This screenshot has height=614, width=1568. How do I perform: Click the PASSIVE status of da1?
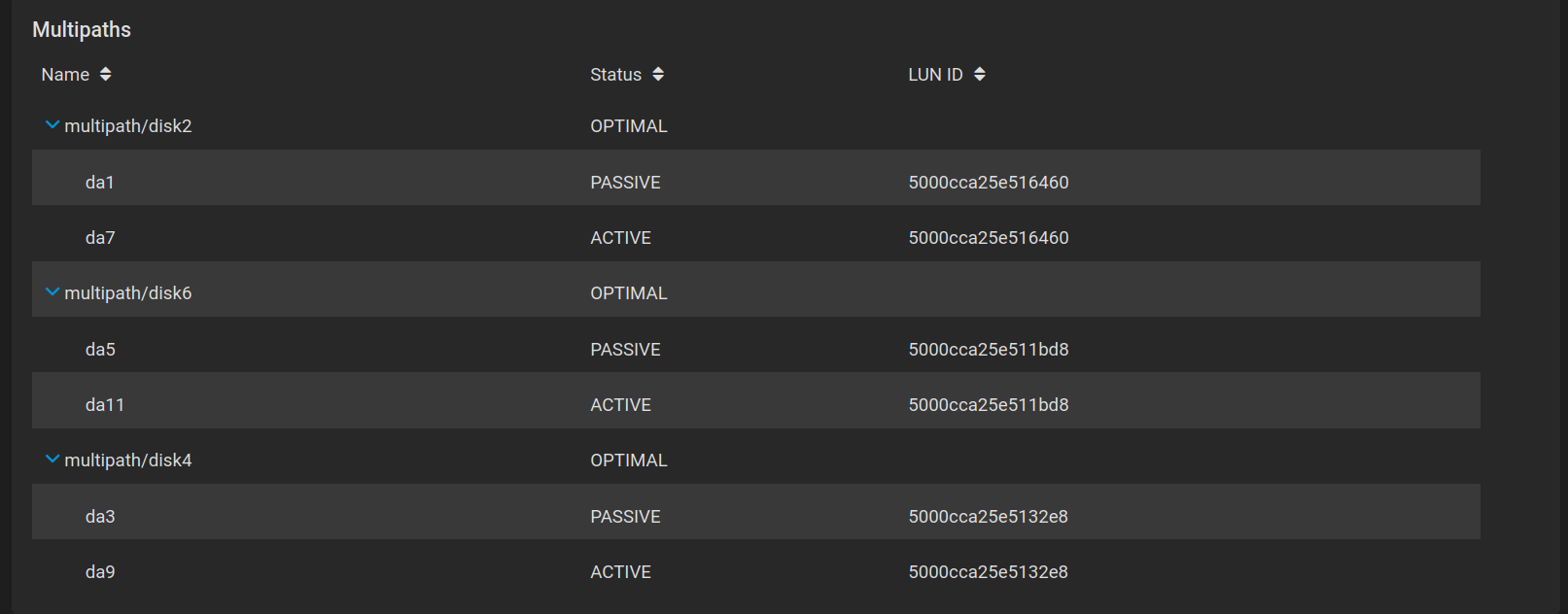(x=625, y=183)
